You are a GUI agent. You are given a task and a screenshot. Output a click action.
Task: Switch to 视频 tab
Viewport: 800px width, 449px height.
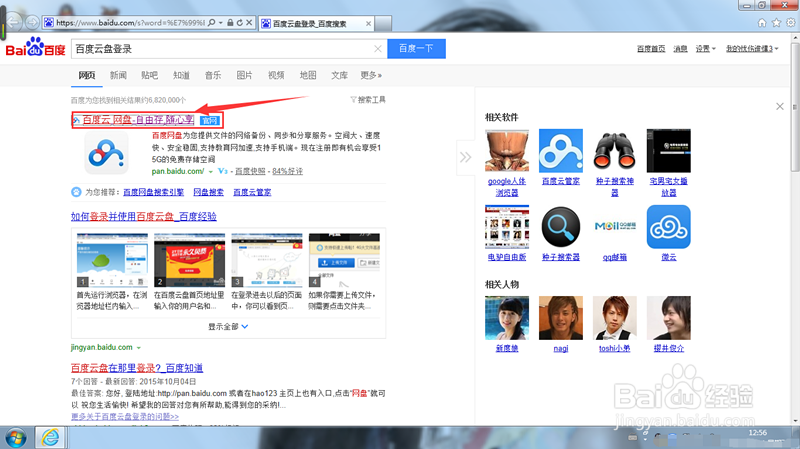pyautogui.click(x=276, y=75)
